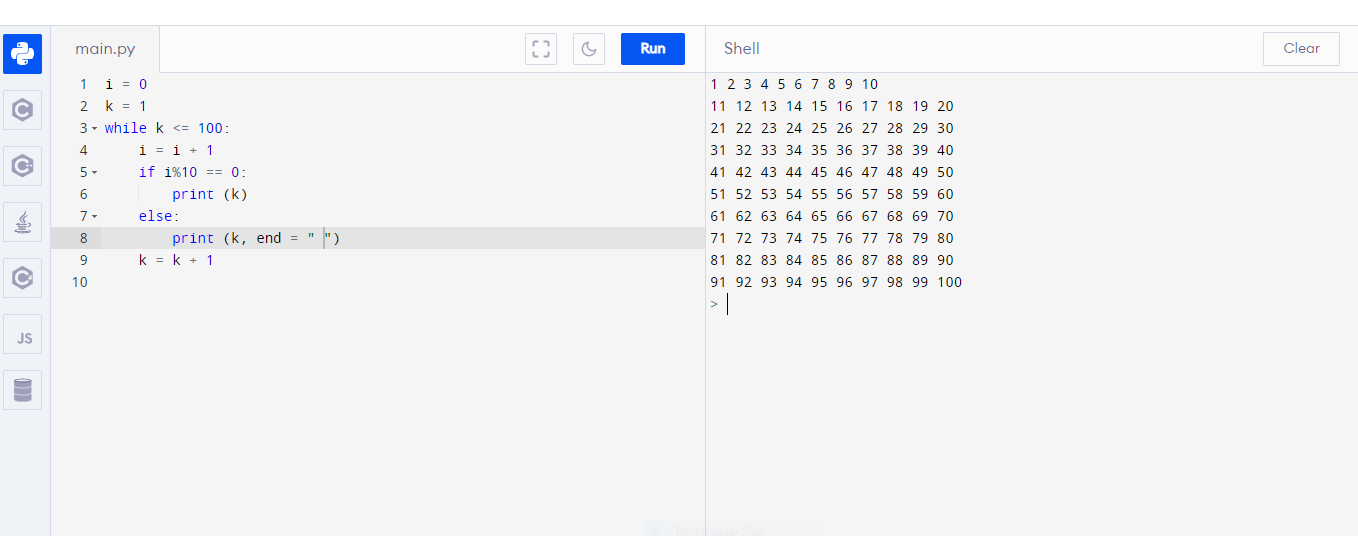The width and height of the screenshot is (1358, 536).
Task: Collapse the if block at line 5
Action: [95, 173]
